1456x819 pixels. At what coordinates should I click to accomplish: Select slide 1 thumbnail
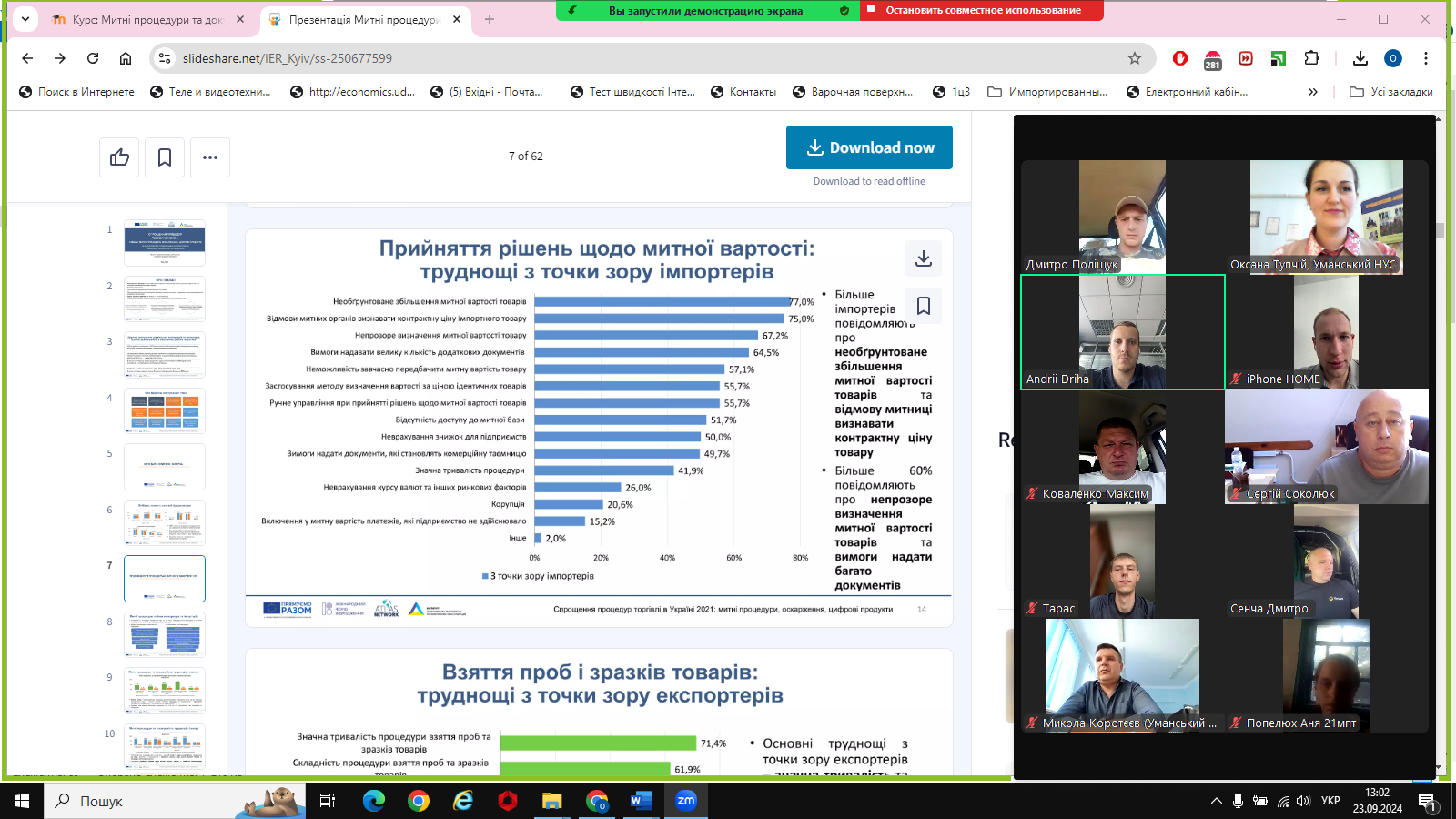[165, 242]
